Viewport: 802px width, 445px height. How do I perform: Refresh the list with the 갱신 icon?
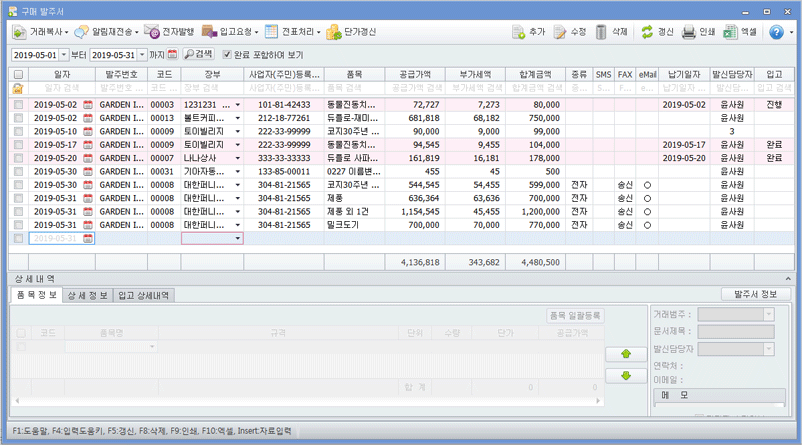click(648, 32)
